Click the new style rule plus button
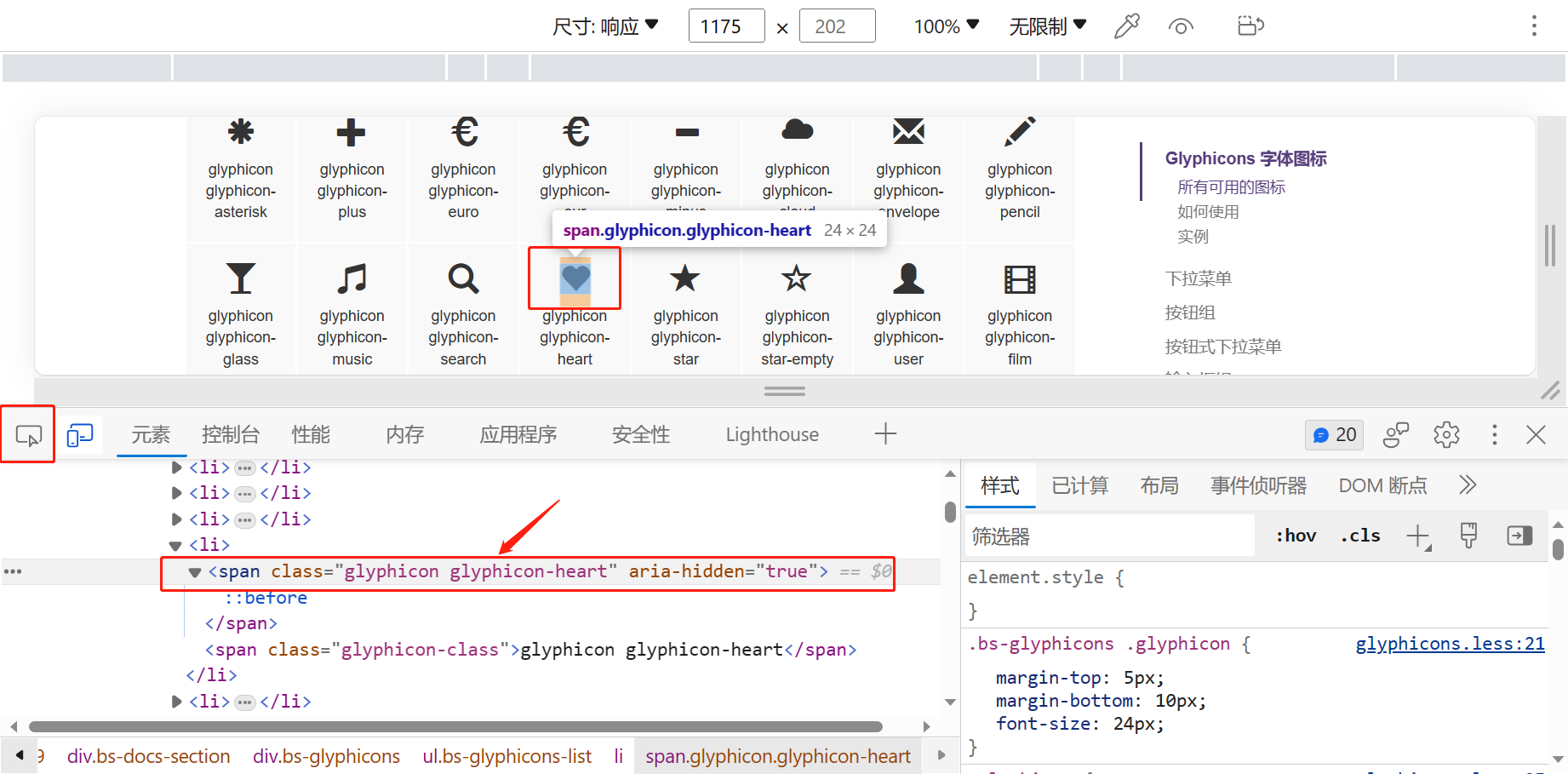This screenshot has height=774, width=1568. coord(1418,536)
